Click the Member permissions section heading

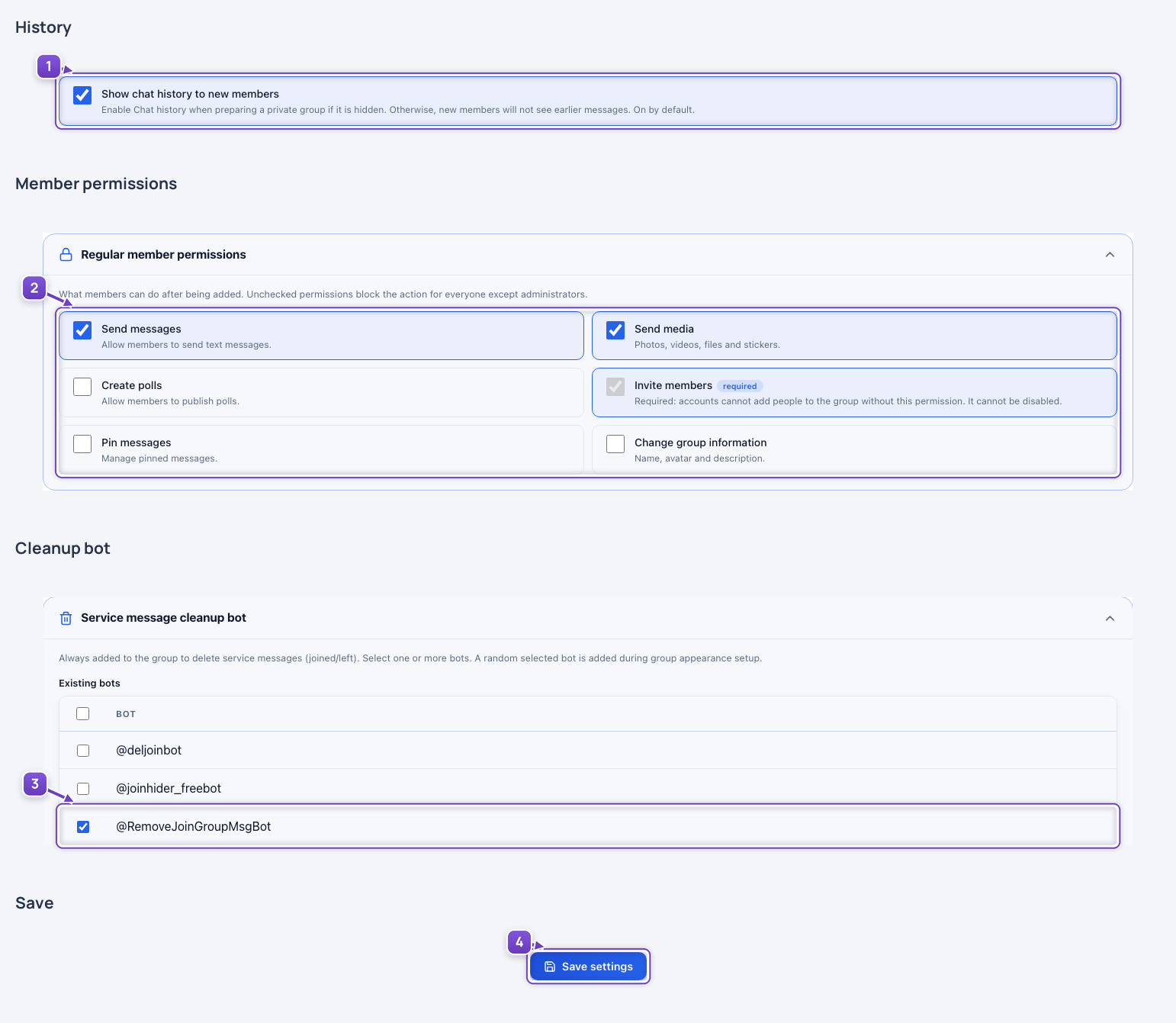(x=96, y=184)
